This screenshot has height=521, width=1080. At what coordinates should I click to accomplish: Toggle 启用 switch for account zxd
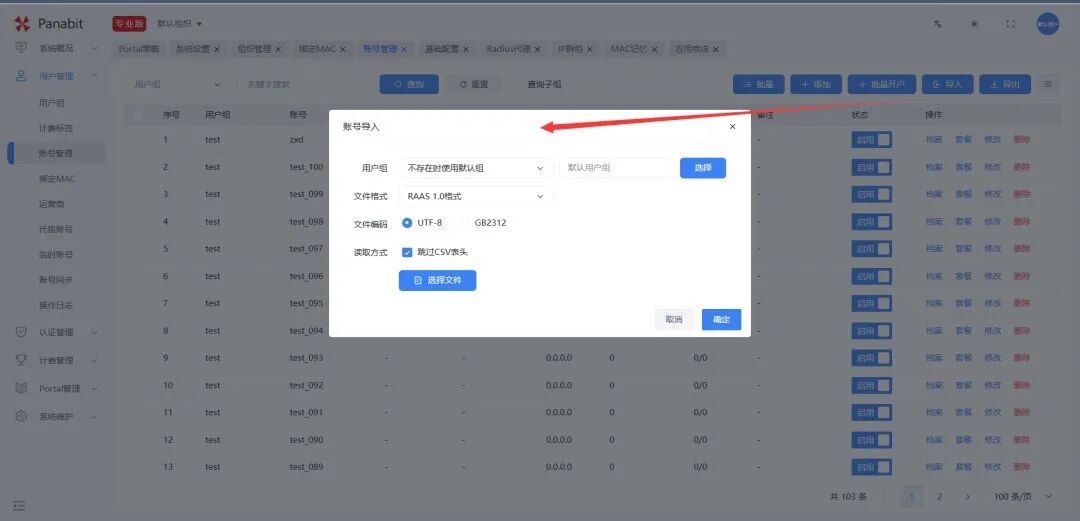(x=871, y=140)
